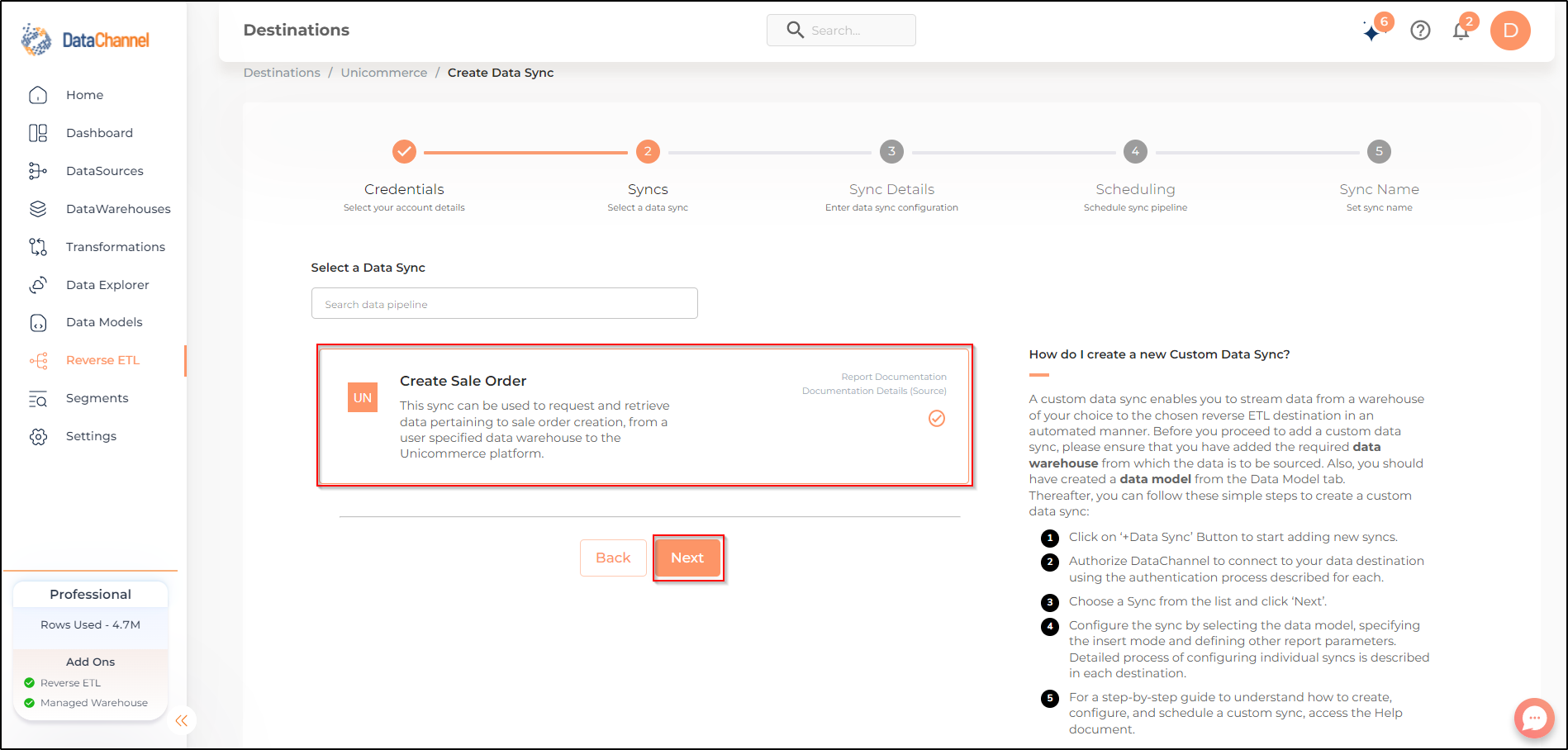Click the Reverse ETL icon
1568x750 pixels.
[38, 360]
